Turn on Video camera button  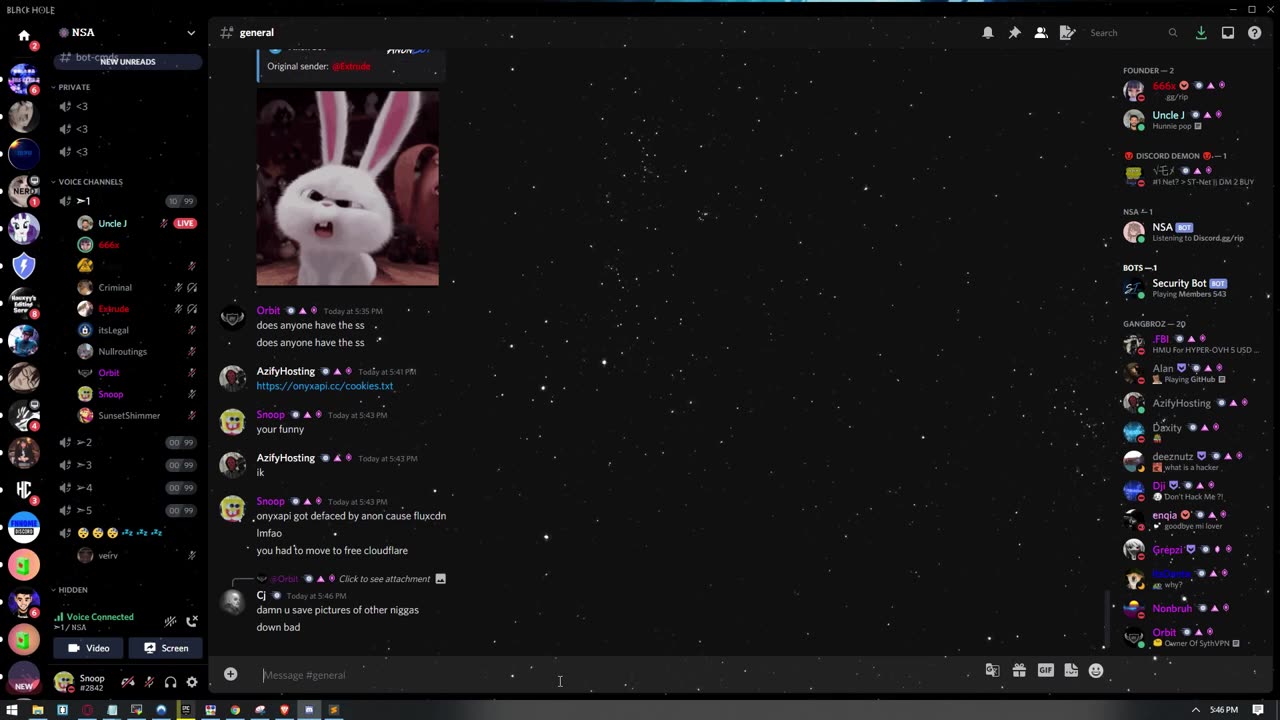point(88,648)
